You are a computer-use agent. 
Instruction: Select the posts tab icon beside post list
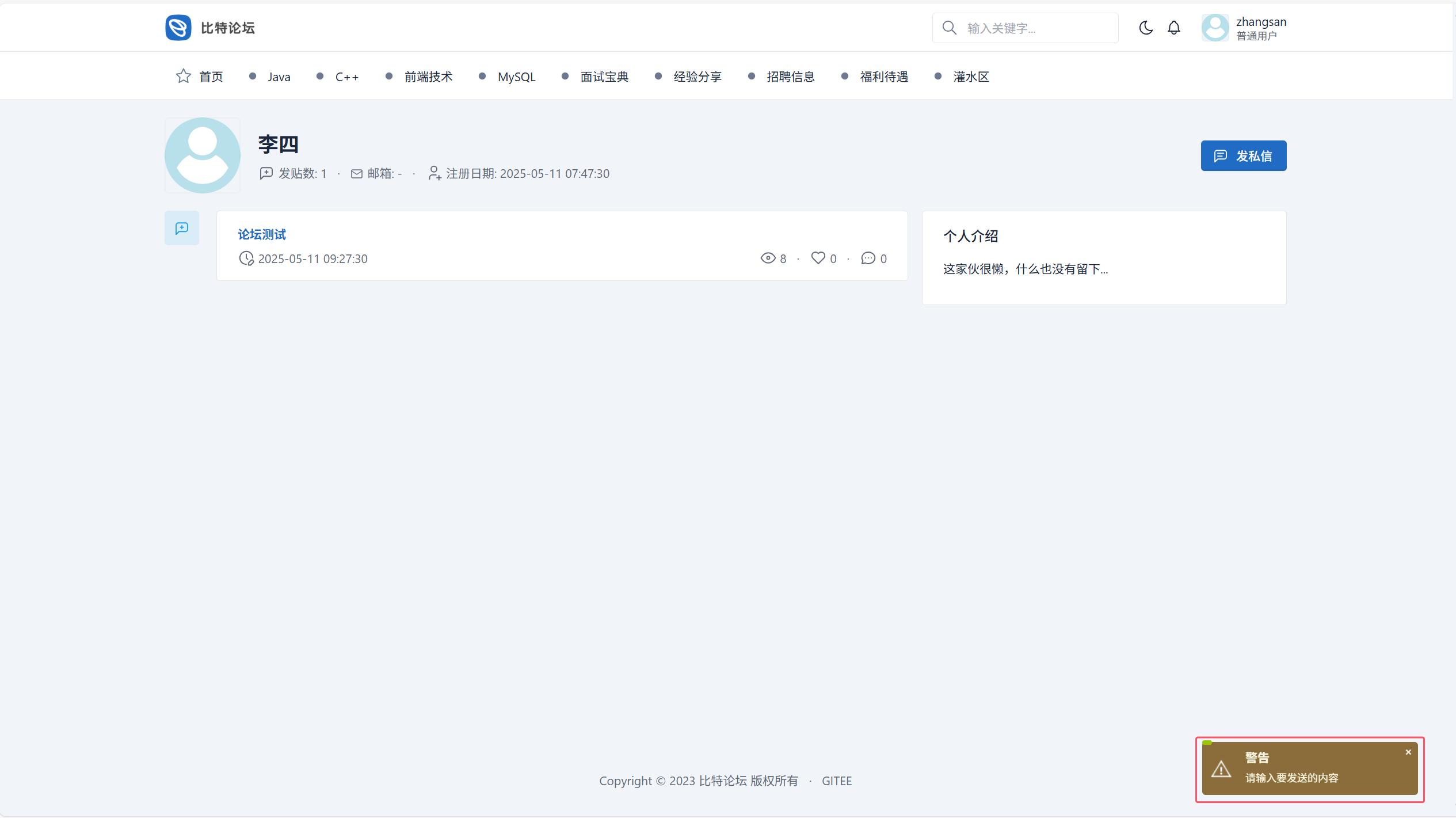click(182, 228)
